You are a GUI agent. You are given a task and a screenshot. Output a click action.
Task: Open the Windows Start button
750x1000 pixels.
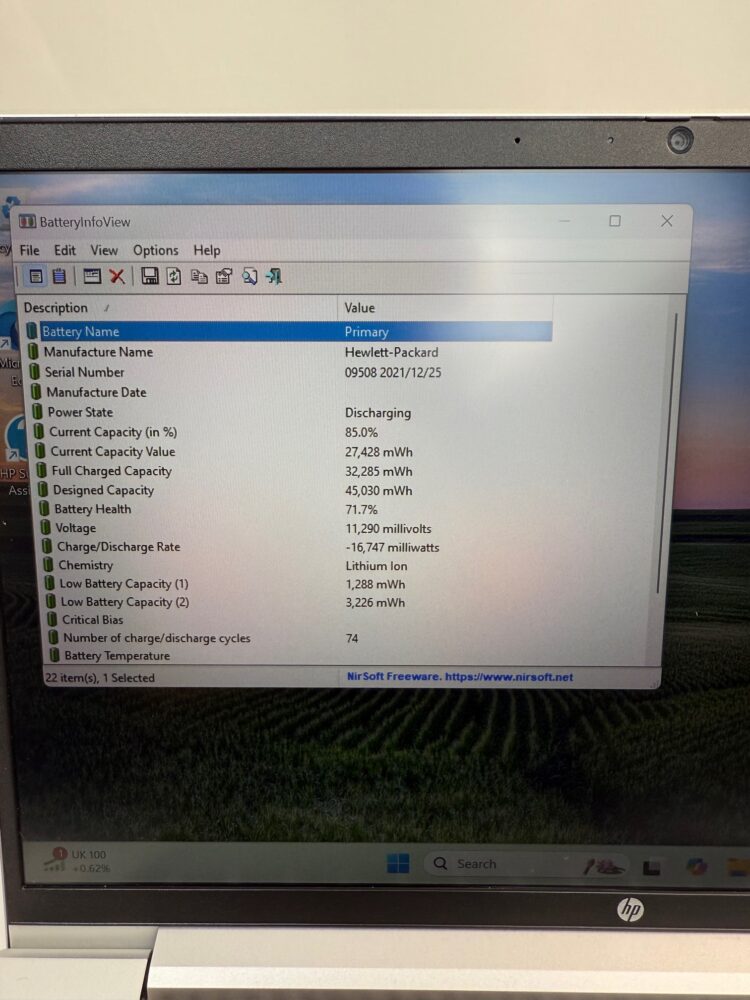coord(398,864)
